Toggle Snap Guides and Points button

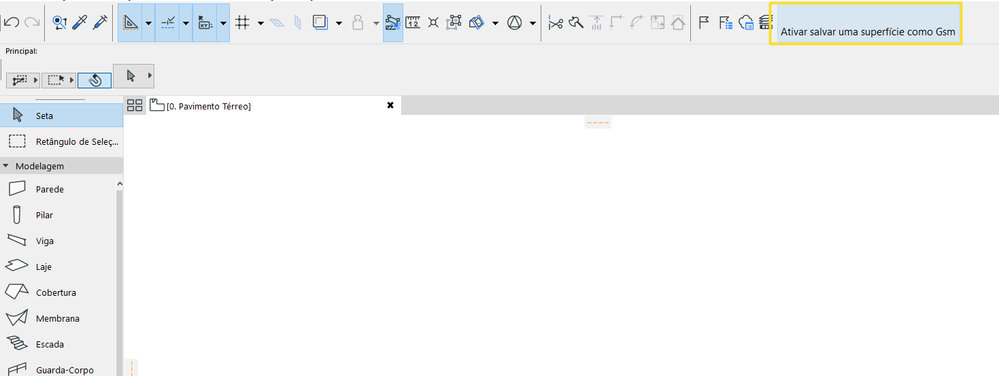pyautogui.click(x=168, y=23)
